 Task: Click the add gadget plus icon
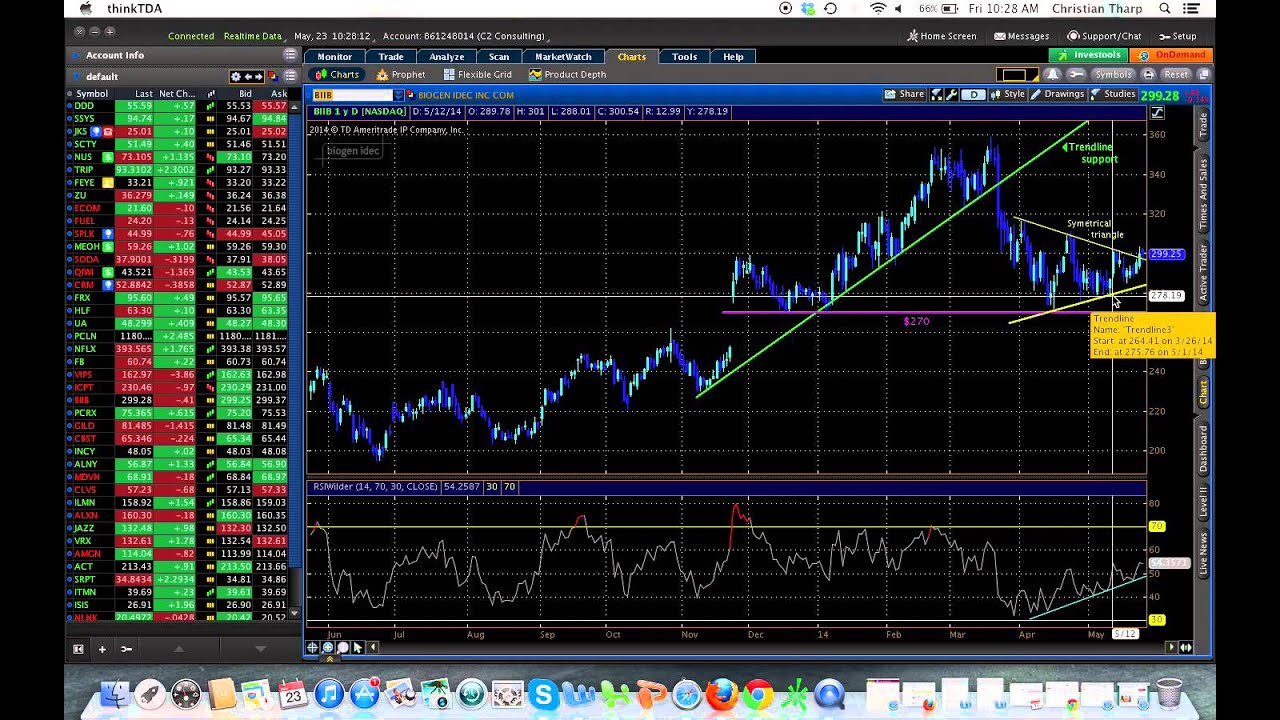pos(101,649)
